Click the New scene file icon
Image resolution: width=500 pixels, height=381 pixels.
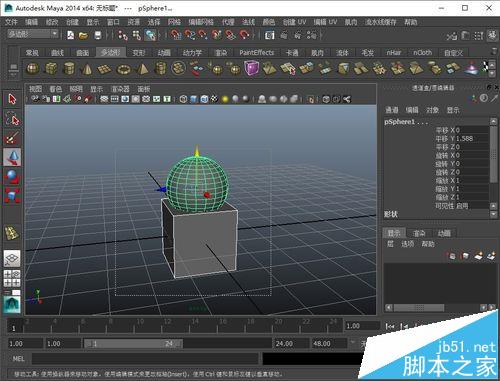70,35
